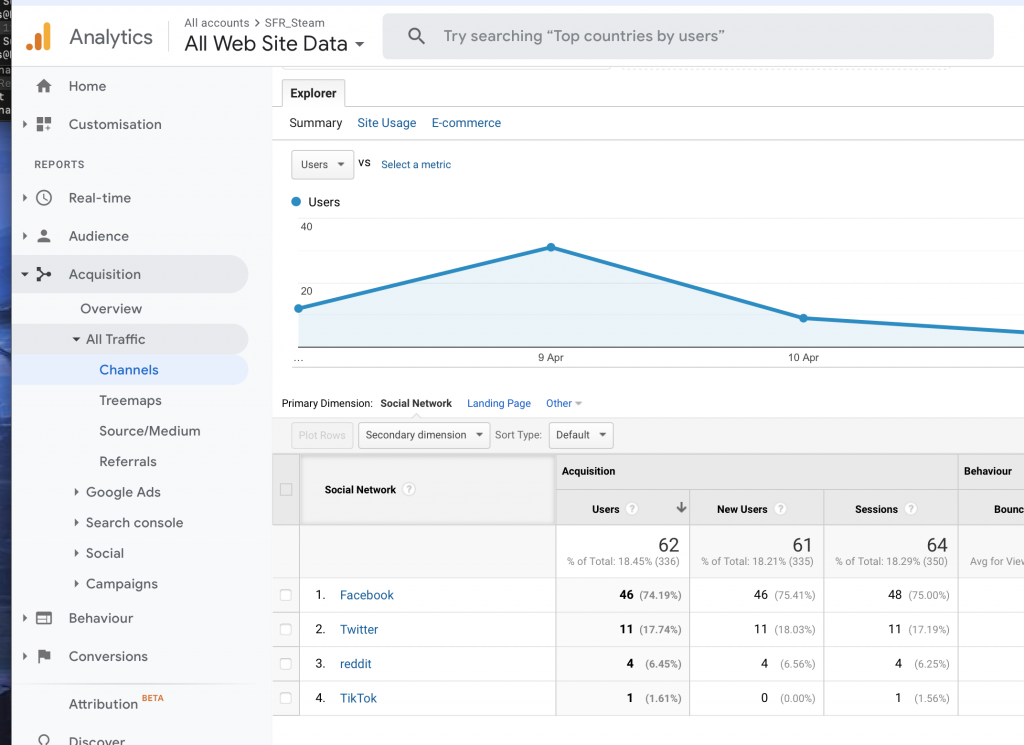Image resolution: width=1024 pixels, height=745 pixels.
Task: Toggle the select-all checkbox in table header
Action: tap(286, 490)
